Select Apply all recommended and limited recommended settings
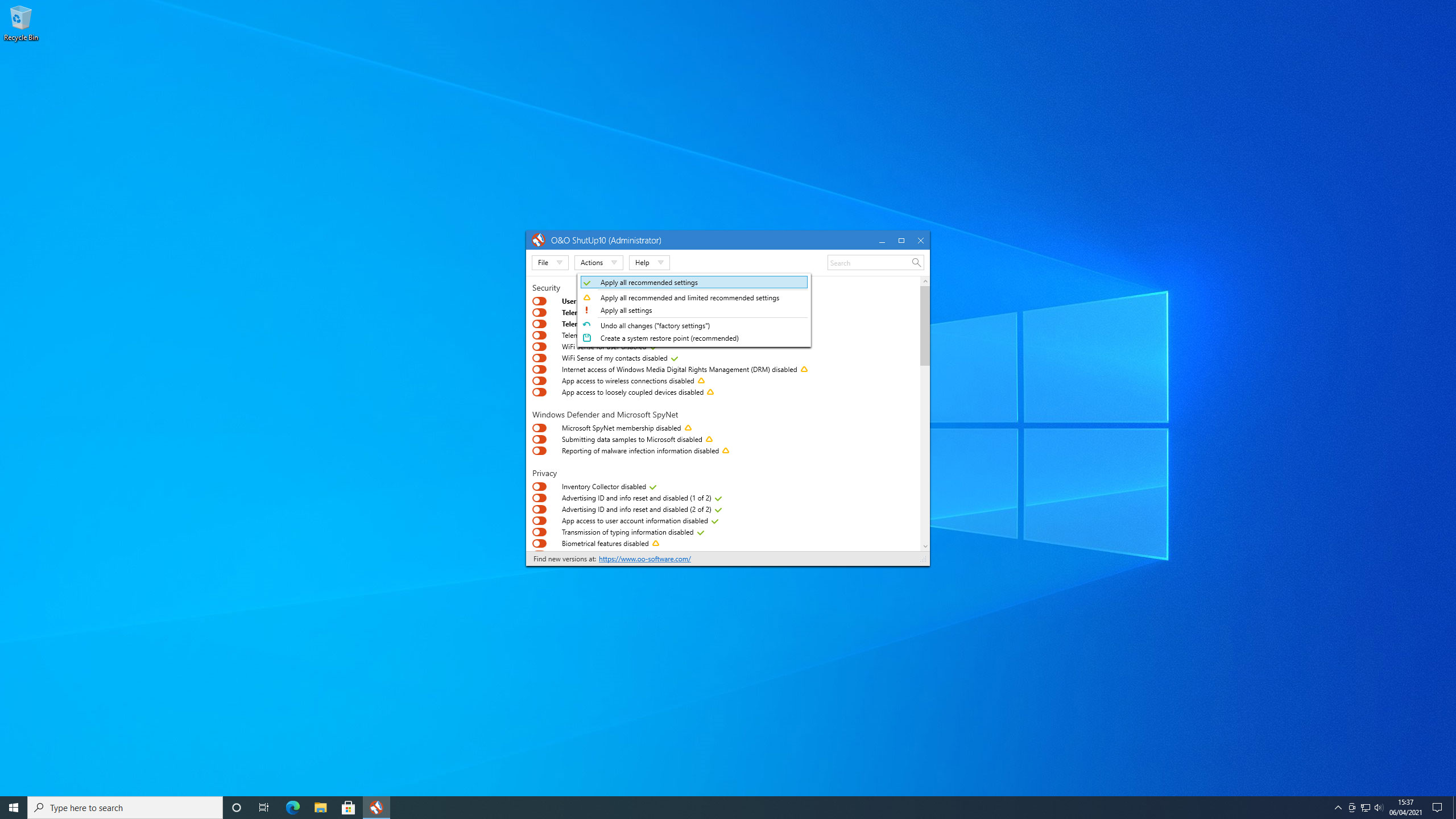 tap(694, 298)
